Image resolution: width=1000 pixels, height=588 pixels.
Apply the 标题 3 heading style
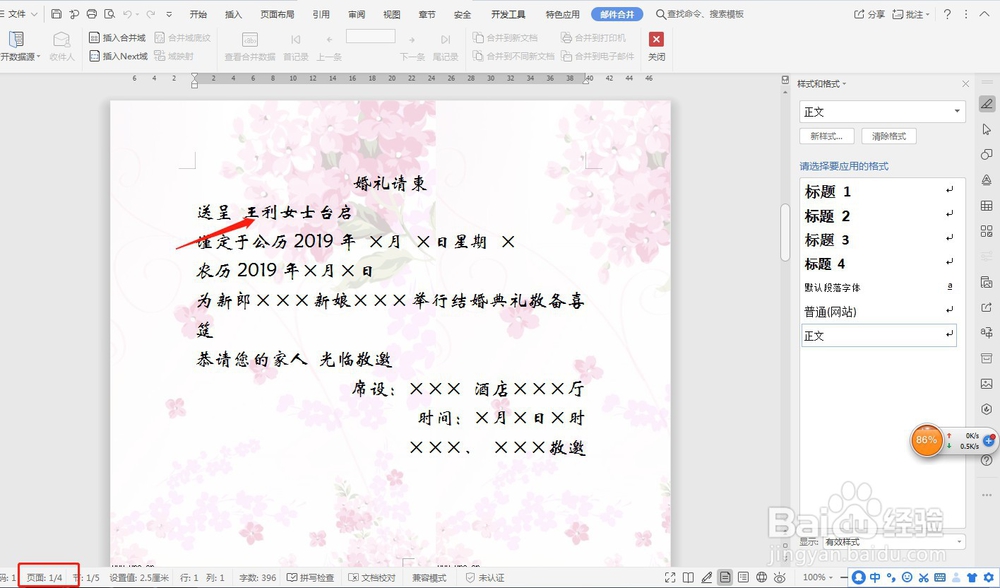tap(879, 240)
